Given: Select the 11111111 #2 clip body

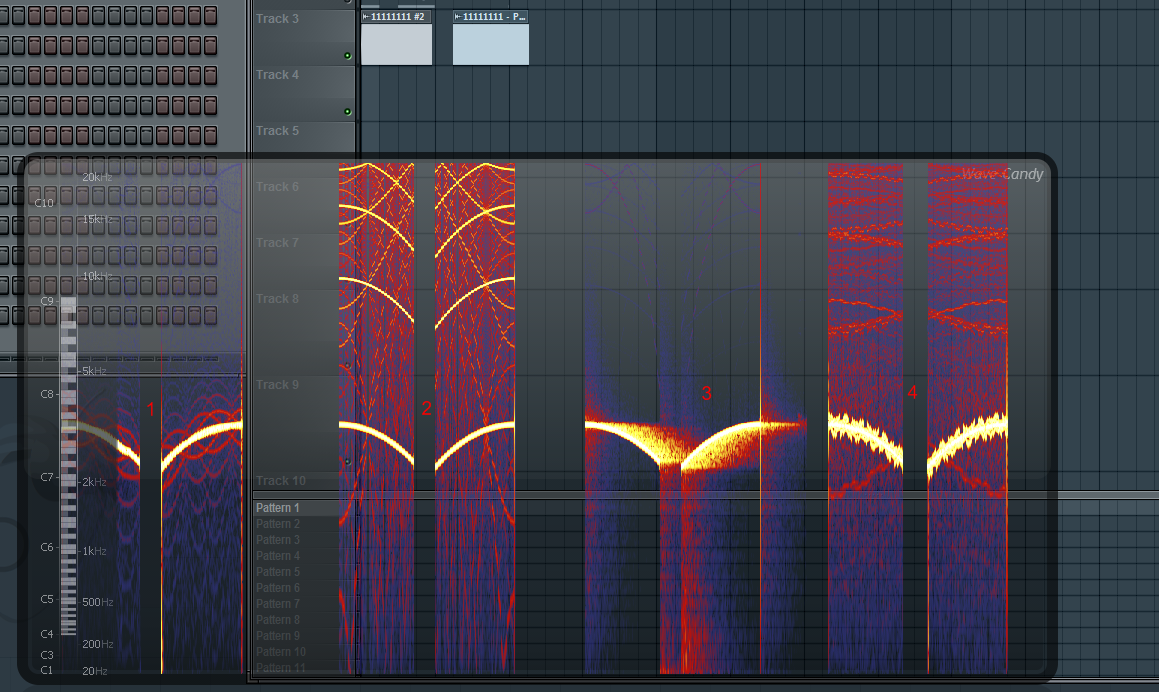Looking at the screenshot, I should point(396,44).
